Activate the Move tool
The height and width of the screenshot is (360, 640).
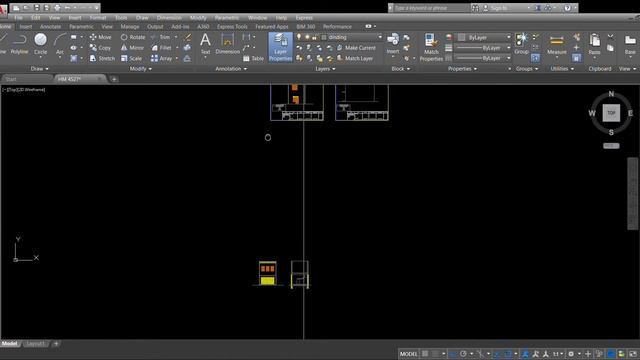point(100,37)
